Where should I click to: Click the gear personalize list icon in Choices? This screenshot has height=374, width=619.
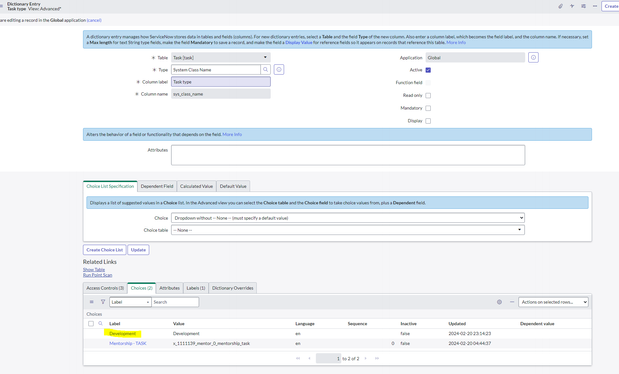pos(499,302)
